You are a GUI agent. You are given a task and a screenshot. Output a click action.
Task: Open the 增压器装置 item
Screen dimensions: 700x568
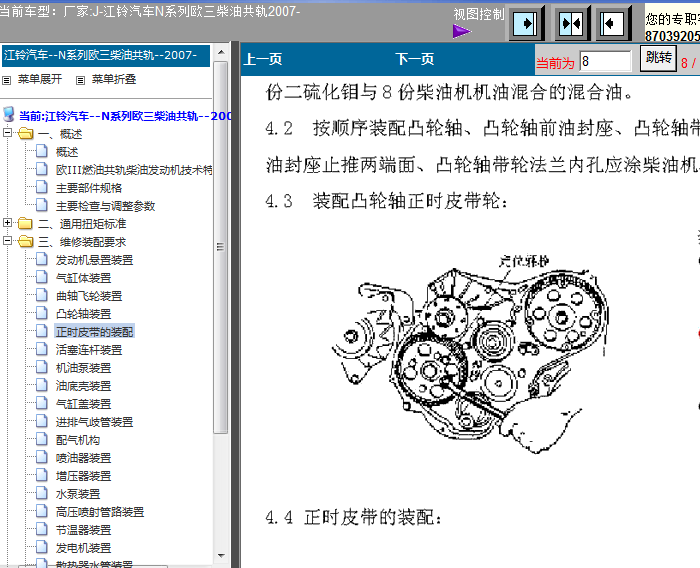pyautogui.click(x=83, y=476)
